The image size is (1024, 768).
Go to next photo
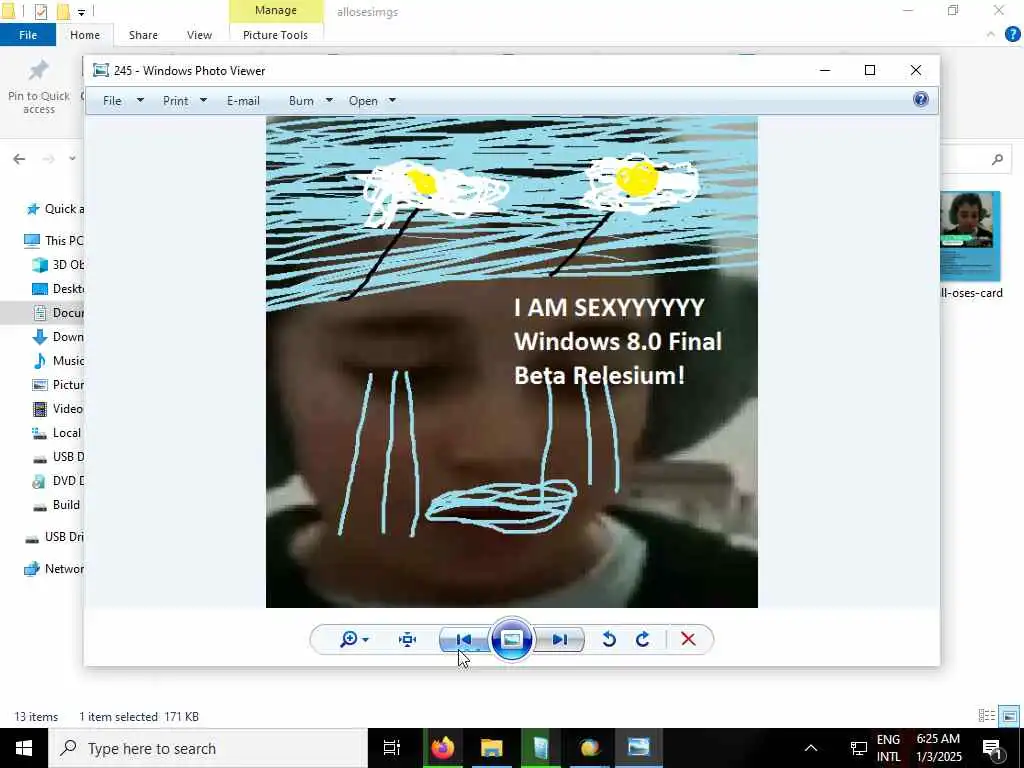click(x=560, y=639)
